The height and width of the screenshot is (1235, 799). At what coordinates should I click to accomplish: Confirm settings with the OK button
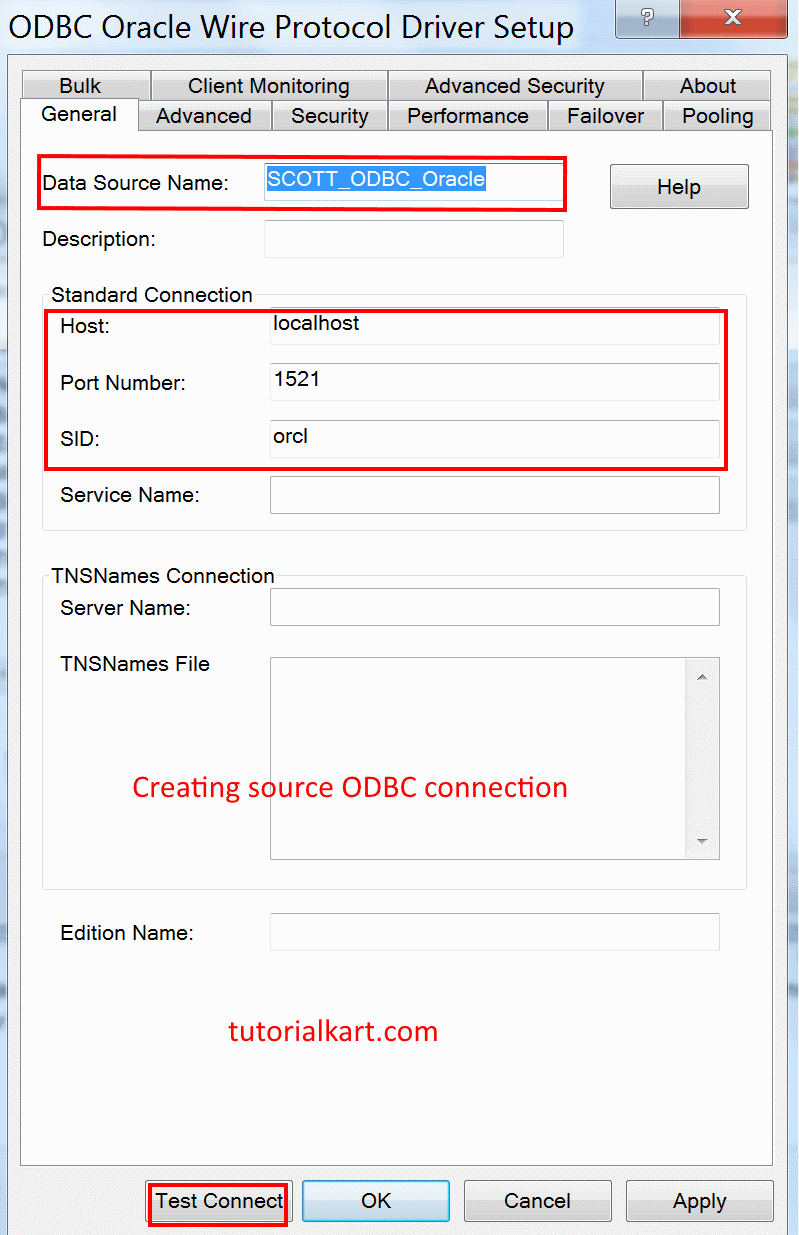[376, 1201]
